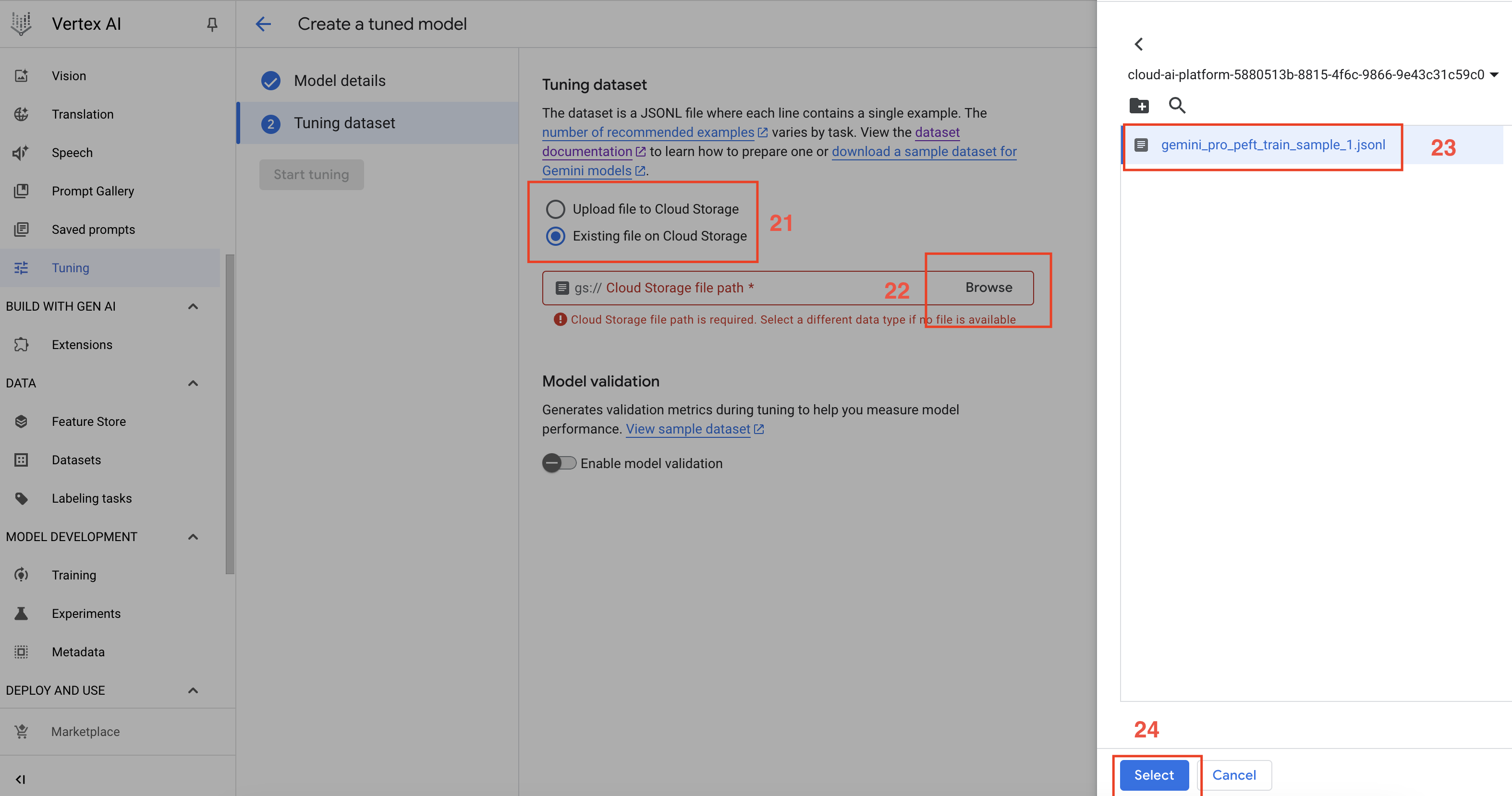Open Saved prompts menu item
Viewport: 1512px width, 796px height.
(x=110, y=229)
